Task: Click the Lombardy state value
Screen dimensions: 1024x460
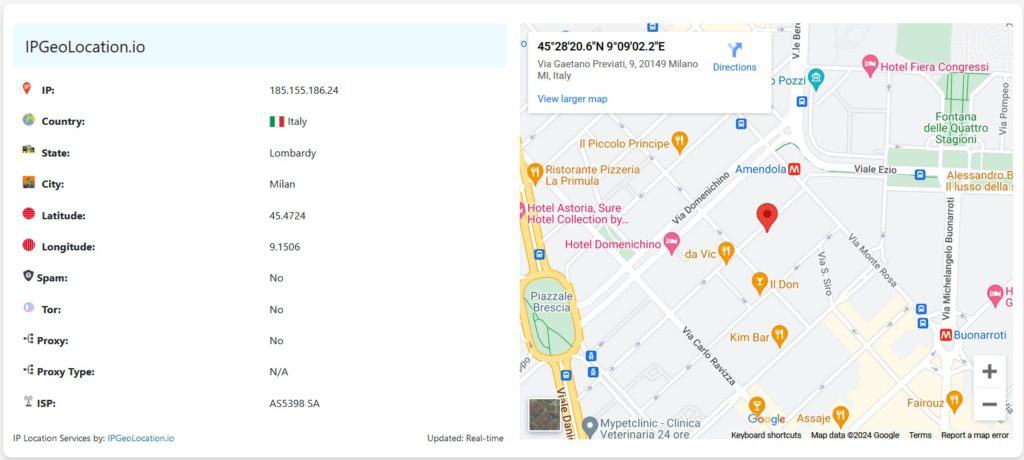Action: tap(293, 153)
